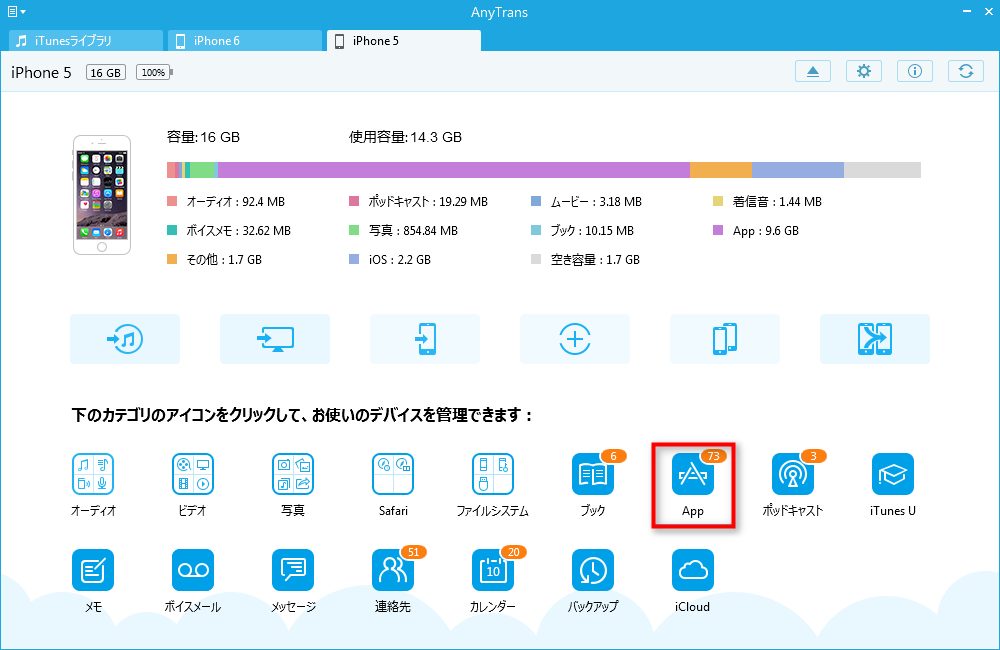Click the 空き容量 : 1.7 GB legend entry
Screen dimensions: 1000x650
coord(585,260)
